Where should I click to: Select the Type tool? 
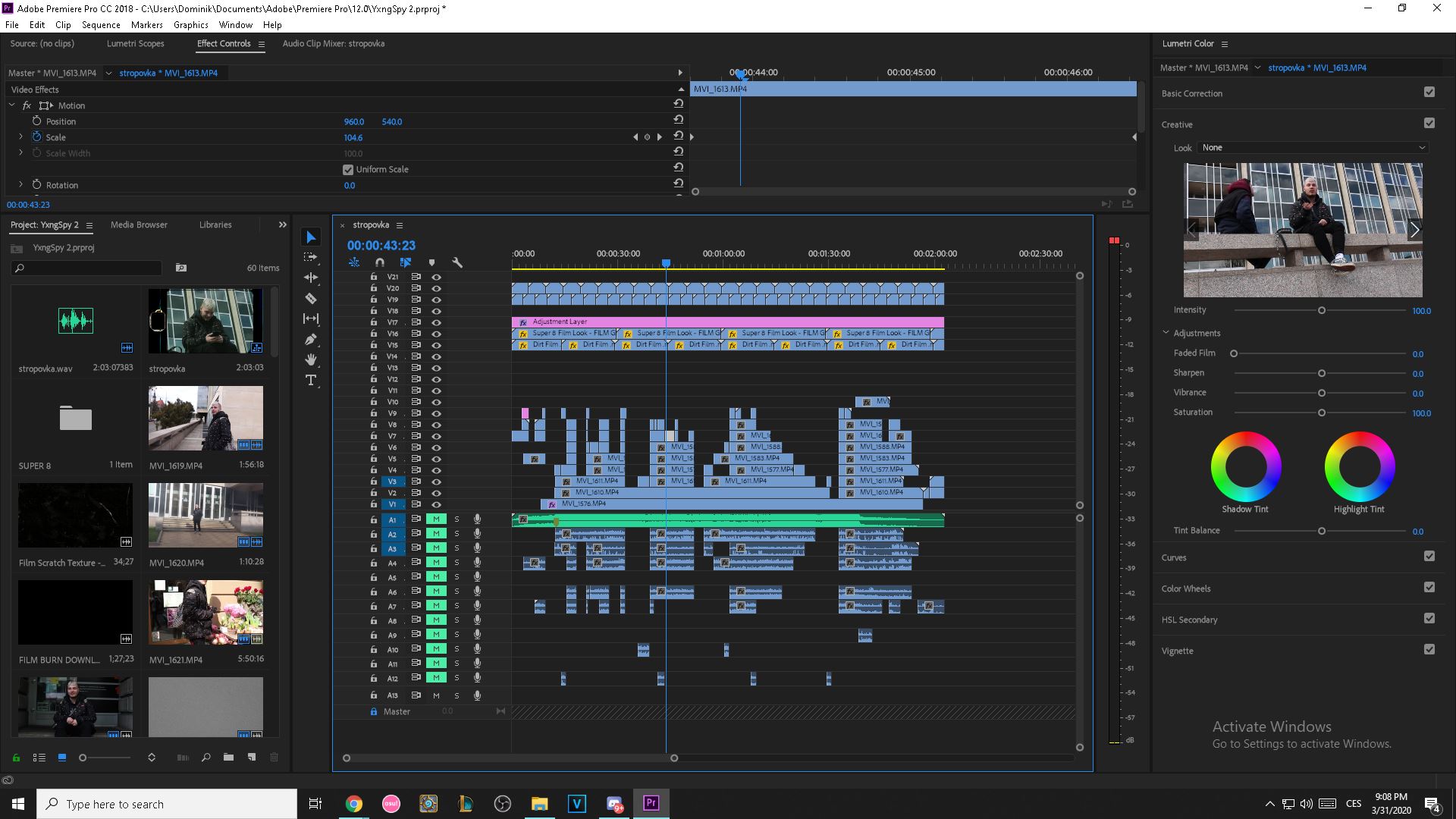tap(311, 380)
